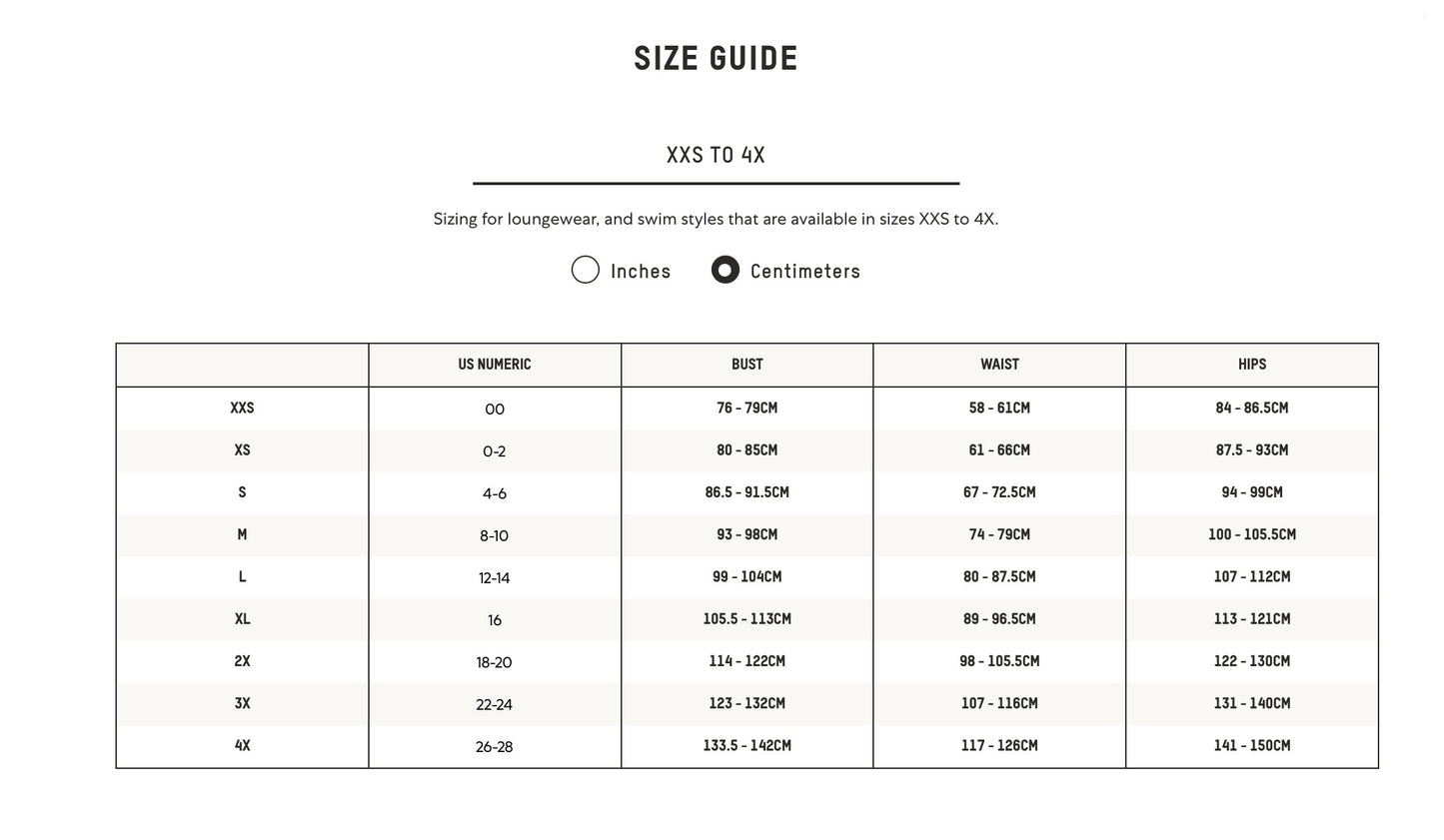Select the Centimeters radio button

point(724,270)
